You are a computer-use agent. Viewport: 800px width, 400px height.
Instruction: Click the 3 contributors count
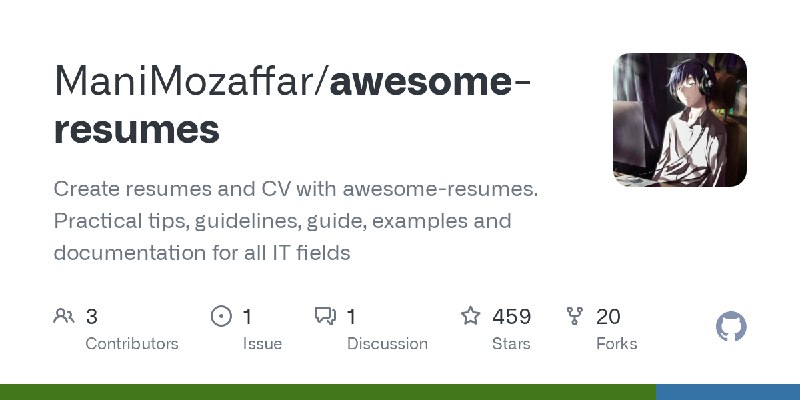pyautogui.click(x=91, y=317)
